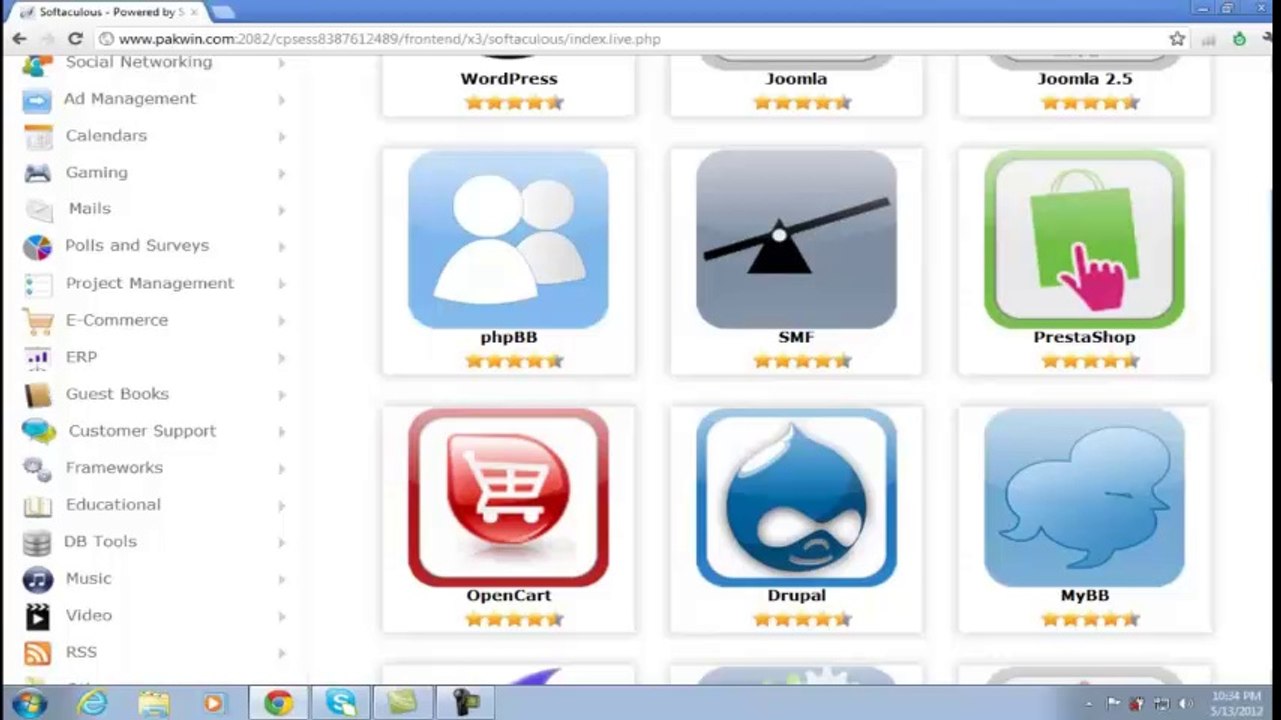Open Windows Explorer folder on taskbar
The image size is (1281, 720).
click(x=153, y=703)
